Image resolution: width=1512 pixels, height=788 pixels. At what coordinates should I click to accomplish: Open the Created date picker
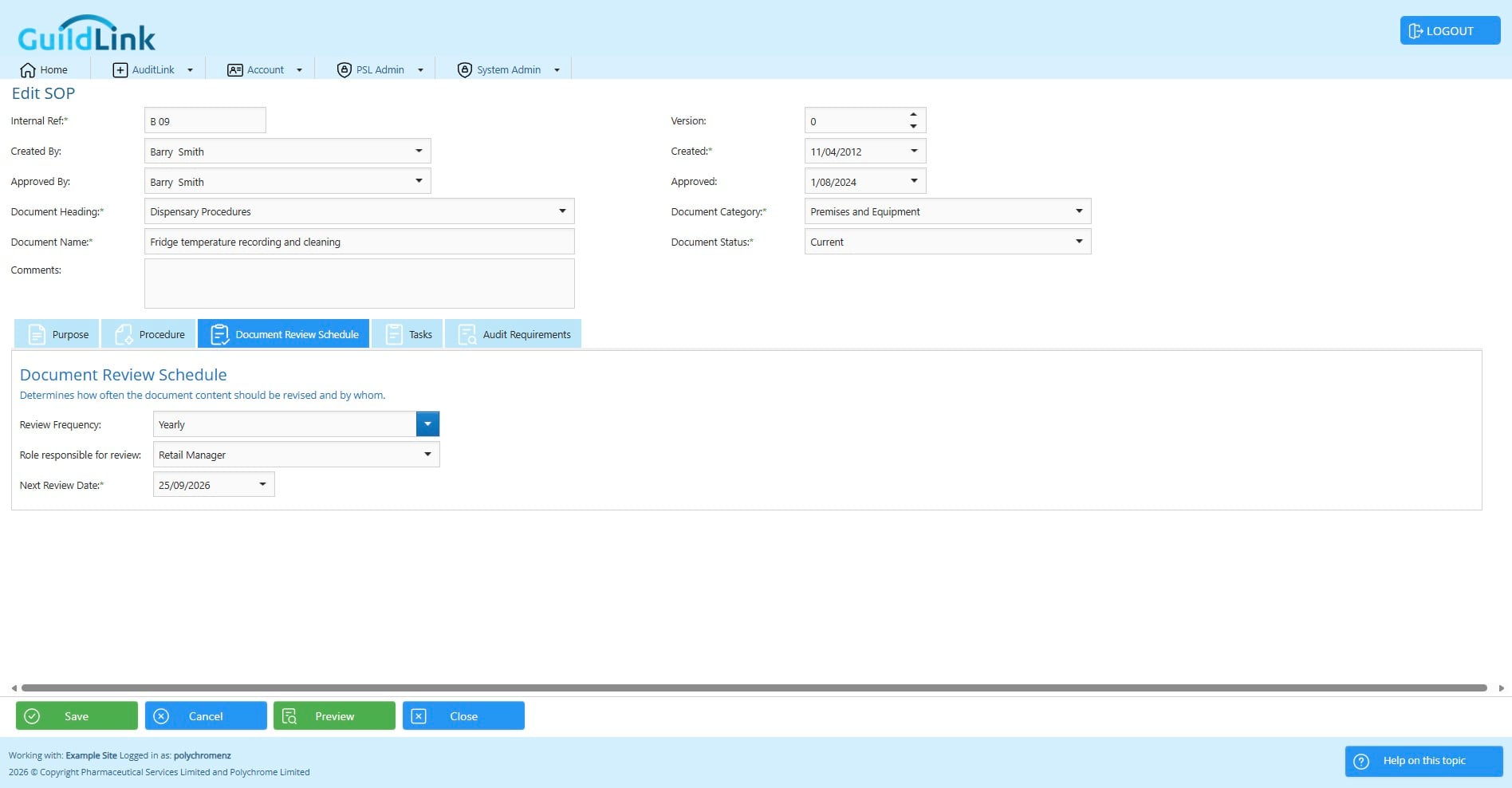(914, 151)
